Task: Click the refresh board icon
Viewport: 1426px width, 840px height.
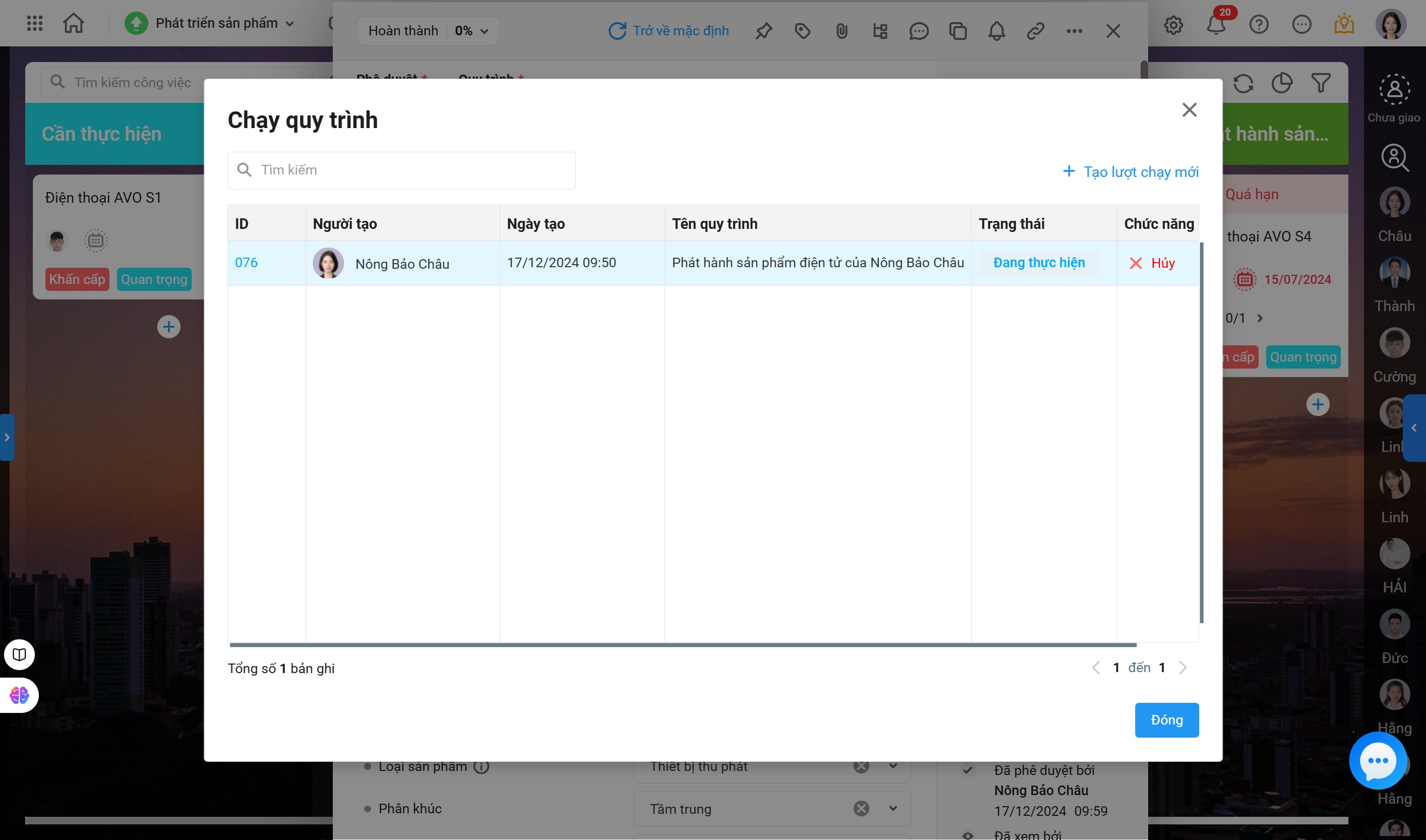Action: pos(1243,84)
